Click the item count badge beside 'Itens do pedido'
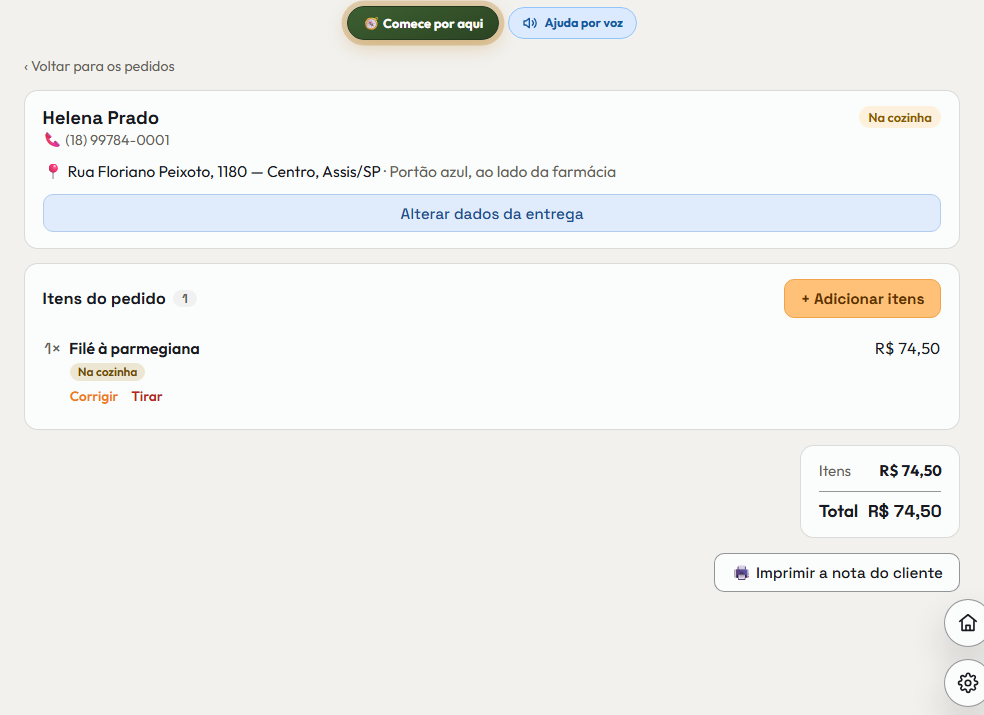Screen dimensions: 984x715 point(185,299)
